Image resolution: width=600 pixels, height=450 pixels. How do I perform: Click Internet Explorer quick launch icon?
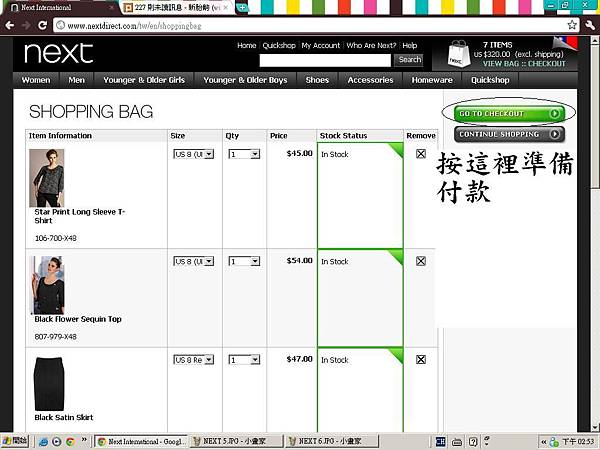pos(43,442)
